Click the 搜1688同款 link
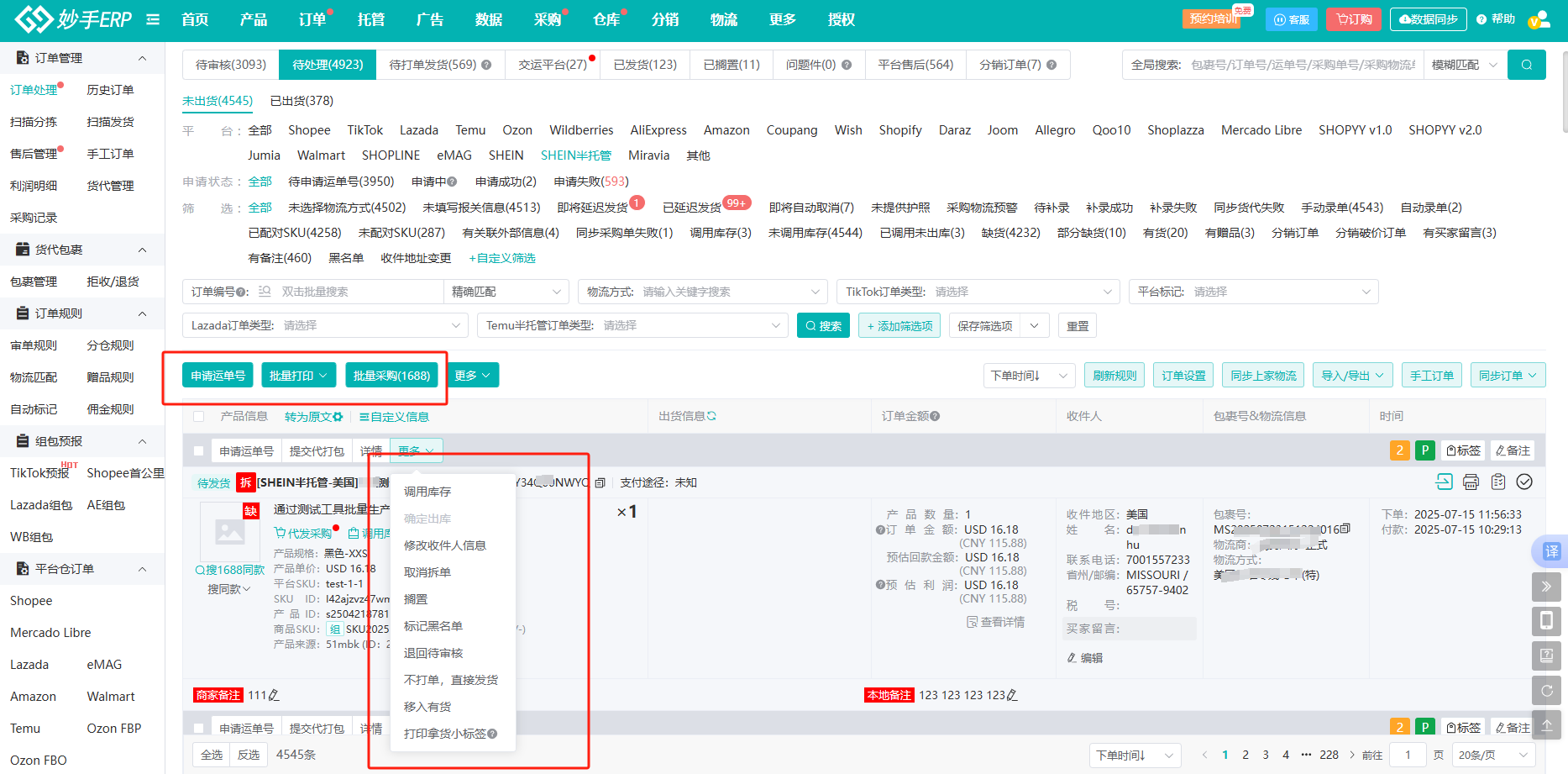The image size is (1568, 774). 230,570
